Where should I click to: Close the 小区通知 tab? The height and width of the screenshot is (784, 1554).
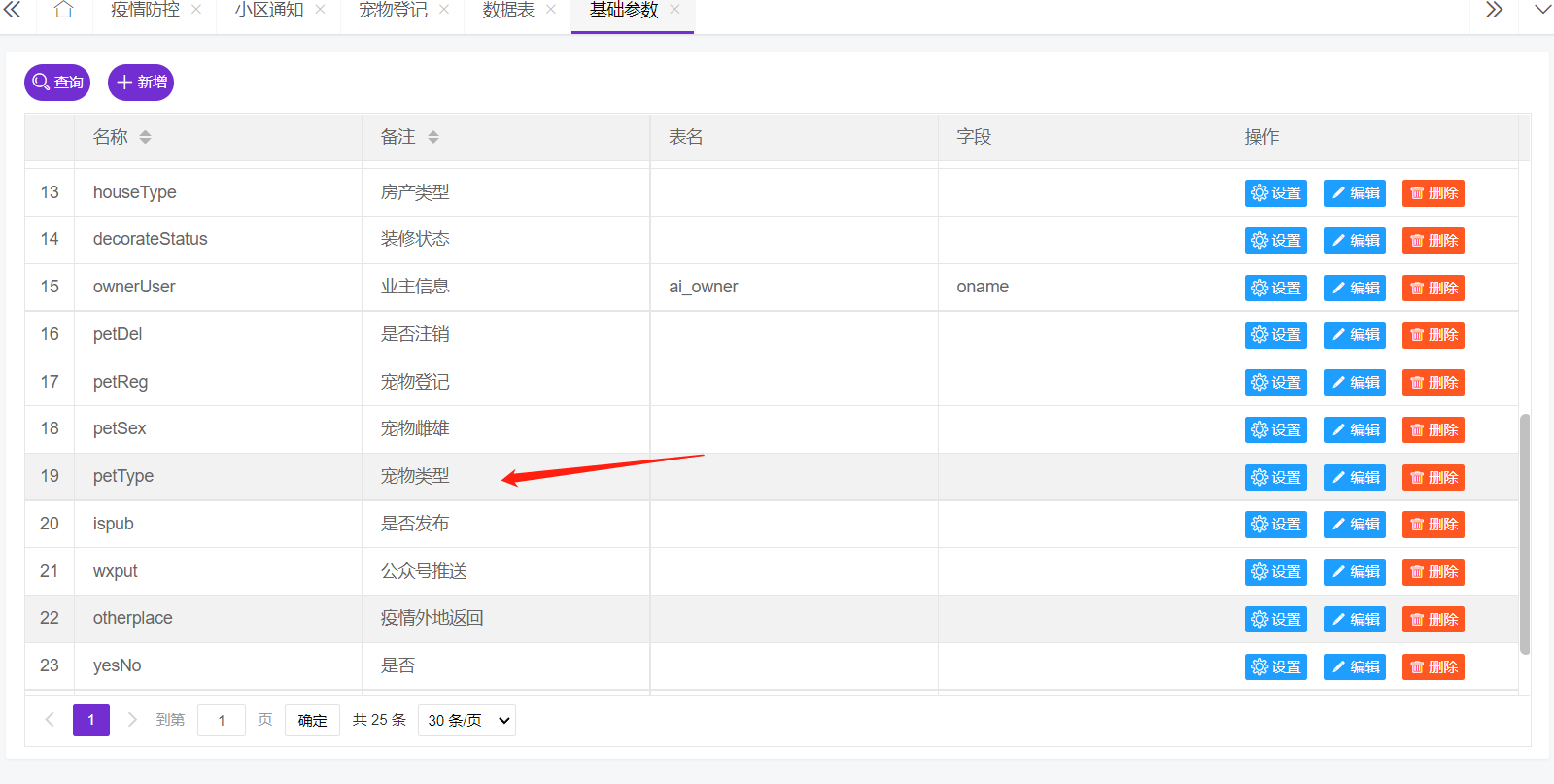pyautogui.click(x=320, y=10)
